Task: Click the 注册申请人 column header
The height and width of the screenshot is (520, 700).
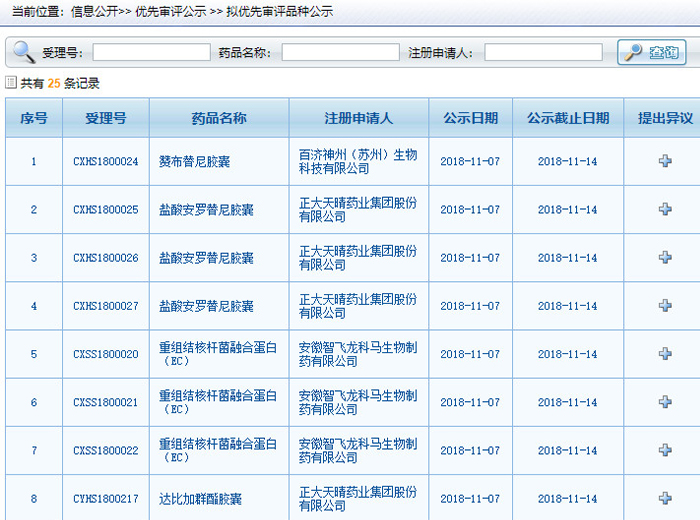Action: (x=359, y=118)
